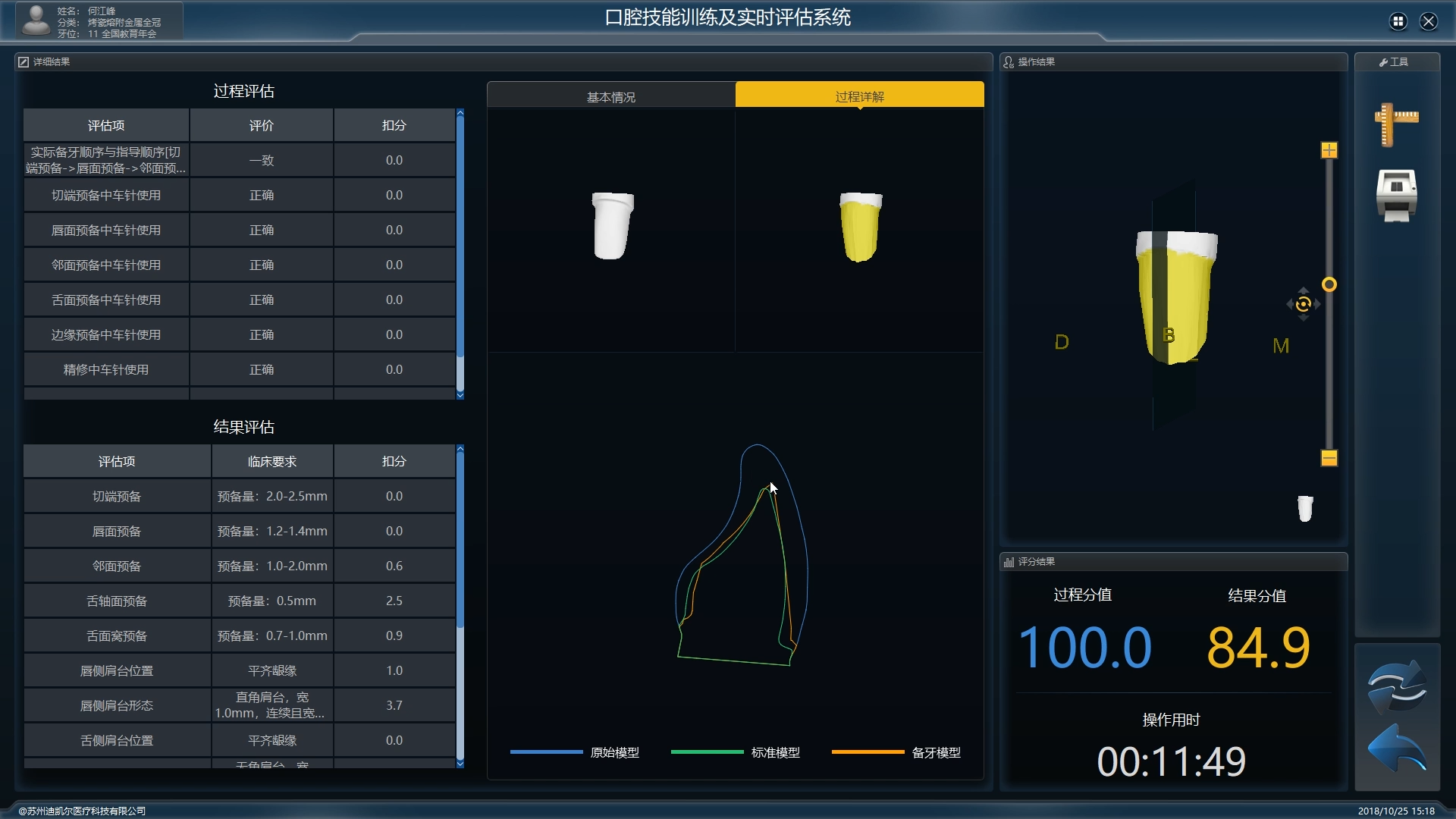Click the user avatar icon
Image resolution: width=1456 pixels, height=819 pixels.
(36, 20)
